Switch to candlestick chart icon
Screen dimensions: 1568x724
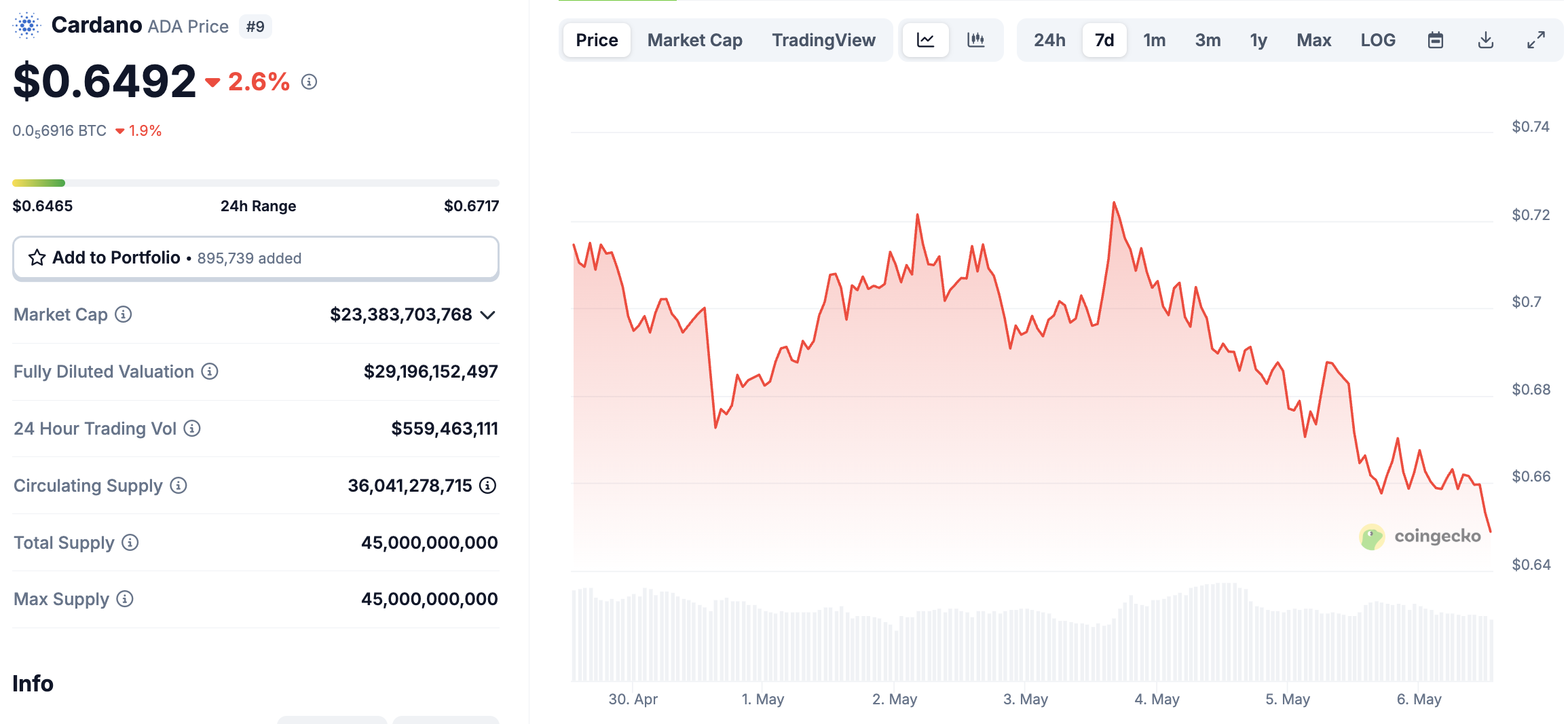976,40
